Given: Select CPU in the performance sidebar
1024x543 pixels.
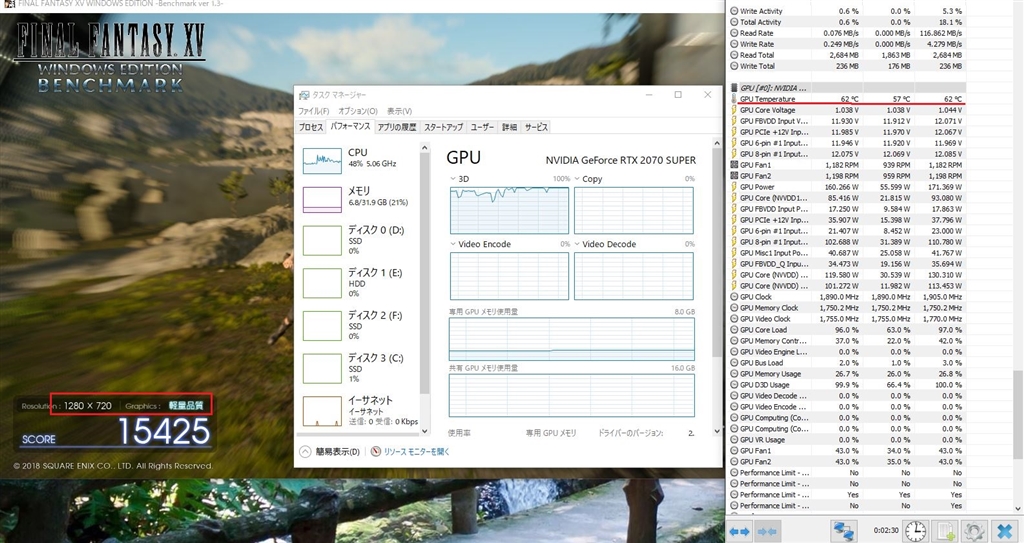Looking at the screenshot, I should 358,159.
